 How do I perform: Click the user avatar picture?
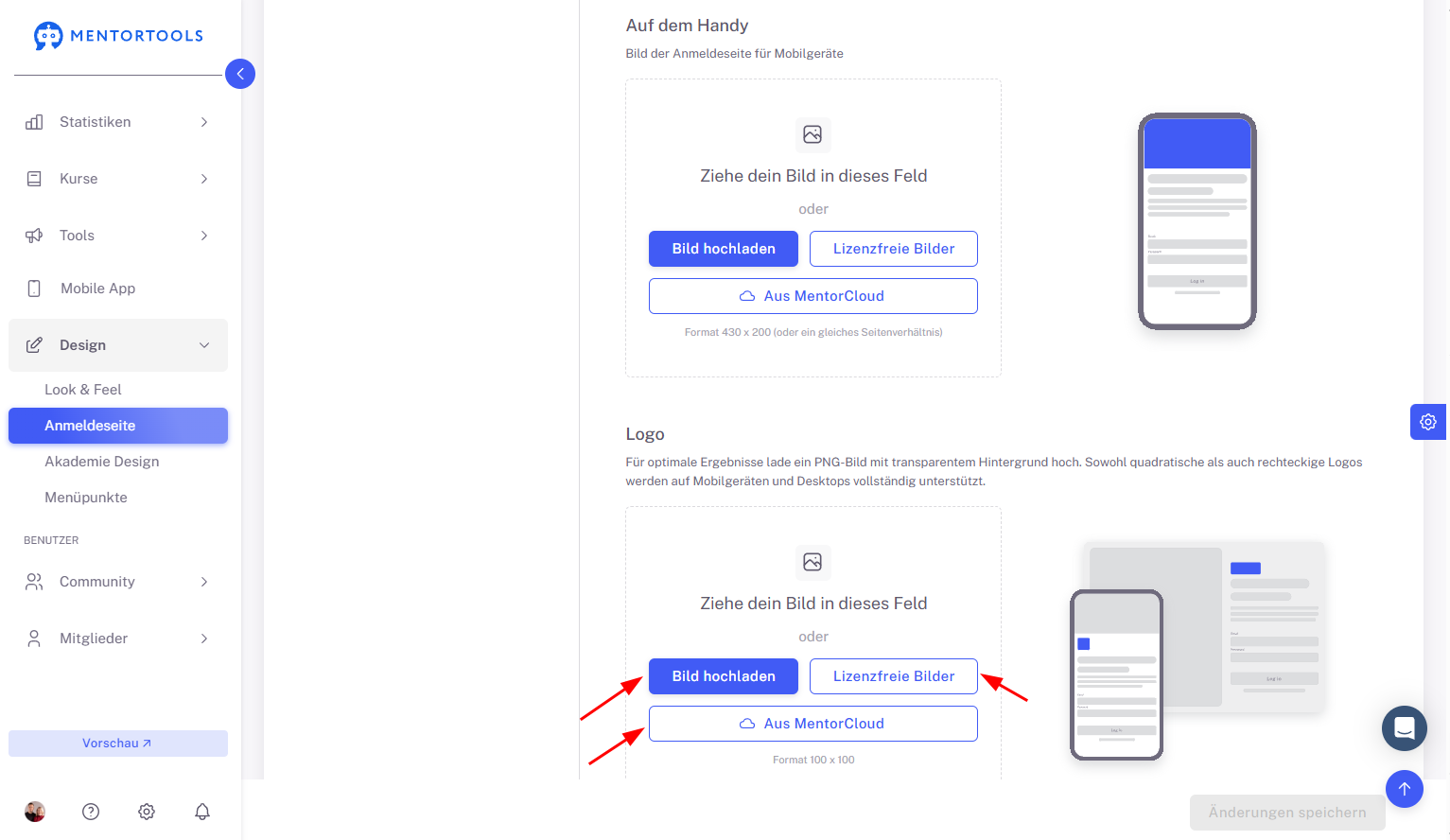[35, 812]
